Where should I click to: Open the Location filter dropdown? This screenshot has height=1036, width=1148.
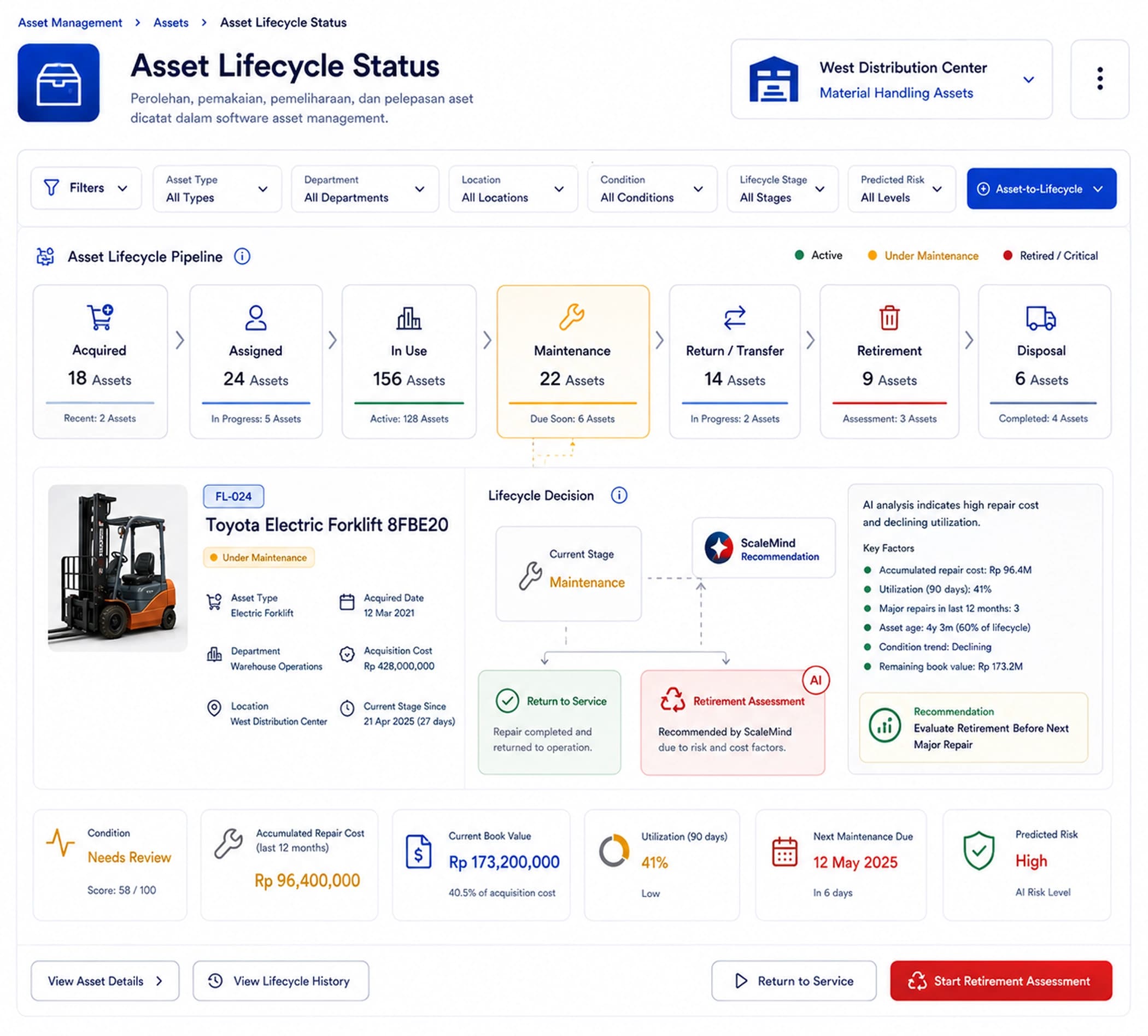[x=513, y=189]
